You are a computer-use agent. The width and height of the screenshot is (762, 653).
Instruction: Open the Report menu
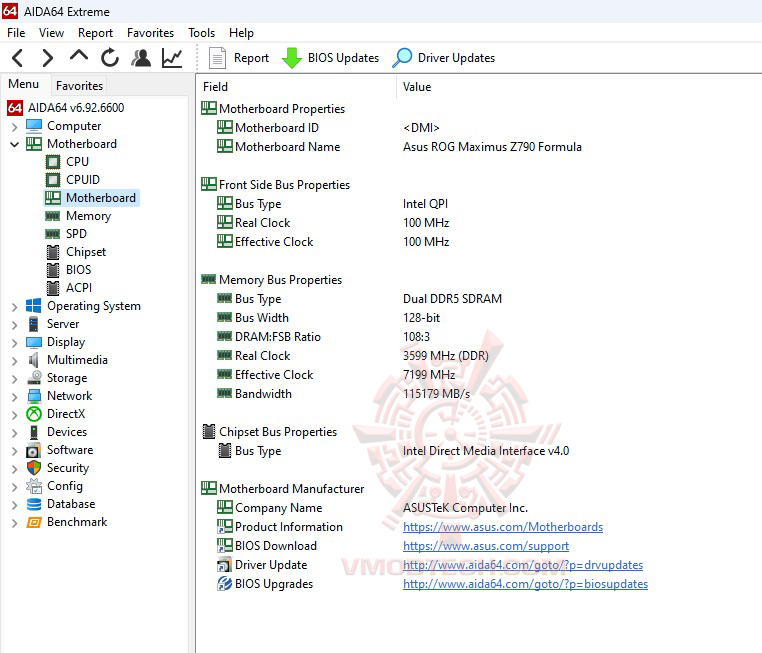(95, 33)
